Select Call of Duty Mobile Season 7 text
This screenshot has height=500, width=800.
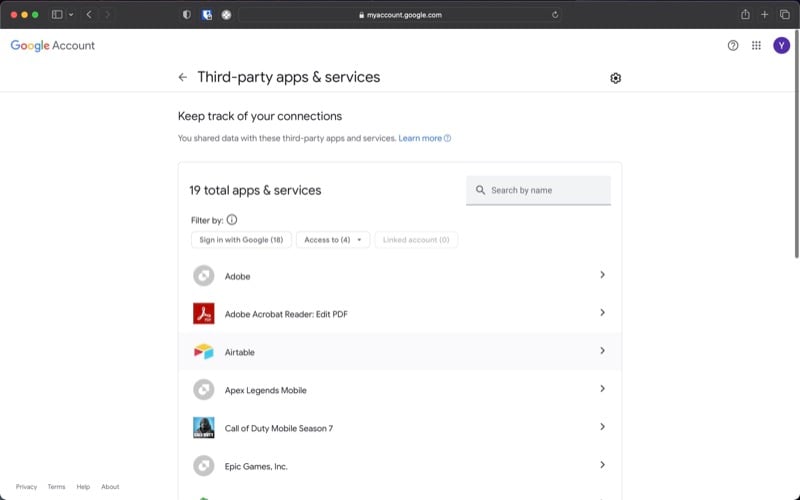tap(279, 429)
